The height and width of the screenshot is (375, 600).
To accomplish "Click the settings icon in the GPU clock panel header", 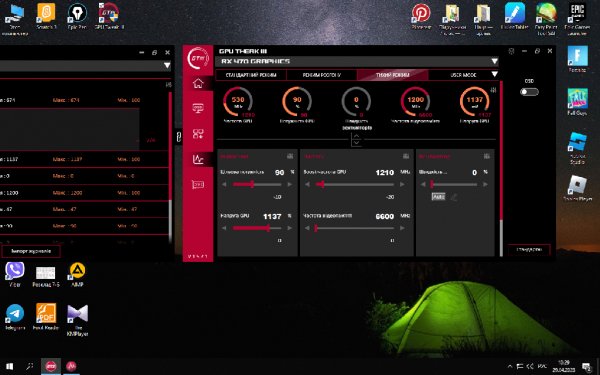I will pyautogui.click(x=406, y=156).
